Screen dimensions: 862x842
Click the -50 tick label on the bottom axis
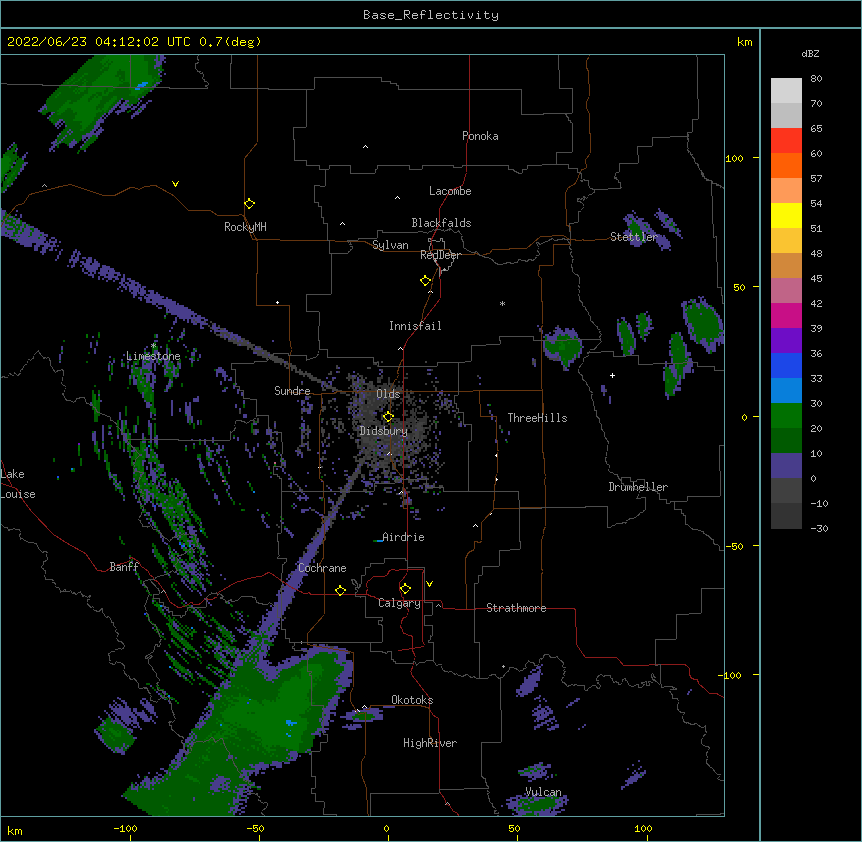(x=255, y=828)
